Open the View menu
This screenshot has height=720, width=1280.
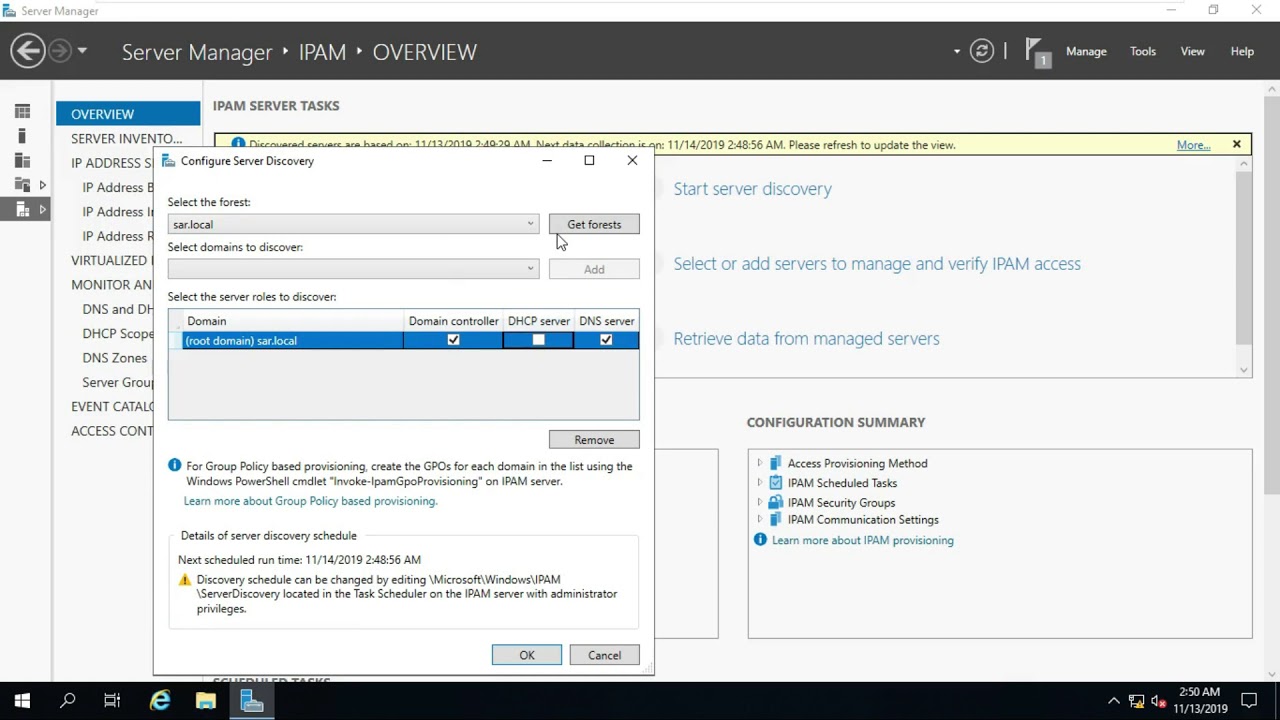pos(1193,51)
